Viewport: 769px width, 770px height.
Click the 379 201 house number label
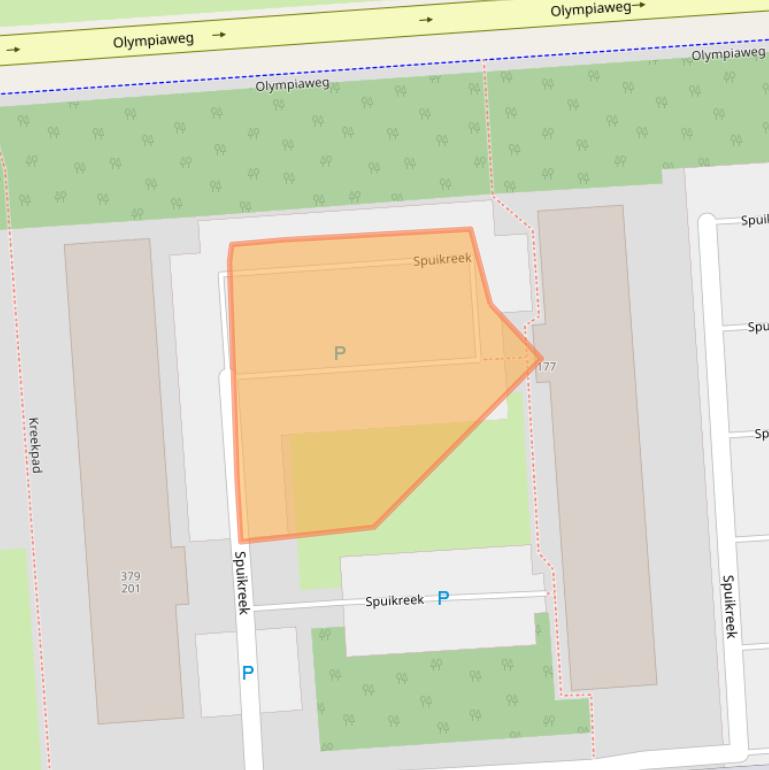130,582
